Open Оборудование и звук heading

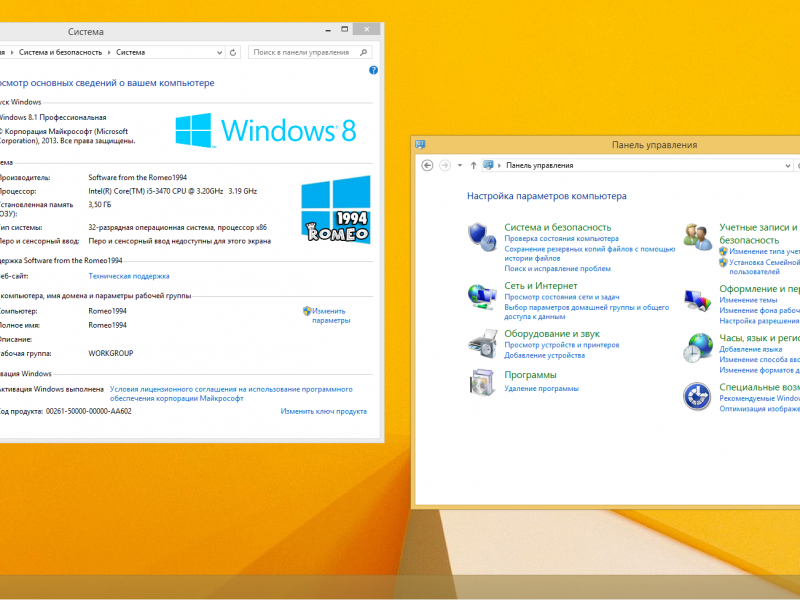point(552,334)
